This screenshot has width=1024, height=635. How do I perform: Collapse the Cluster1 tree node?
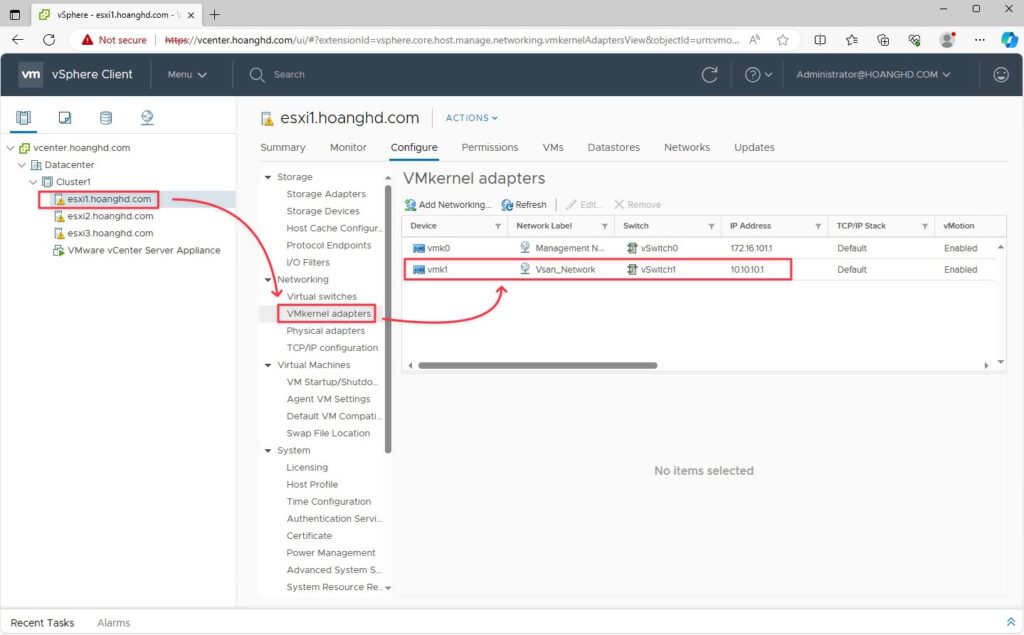pyautogui.click(x=33, y=182)
